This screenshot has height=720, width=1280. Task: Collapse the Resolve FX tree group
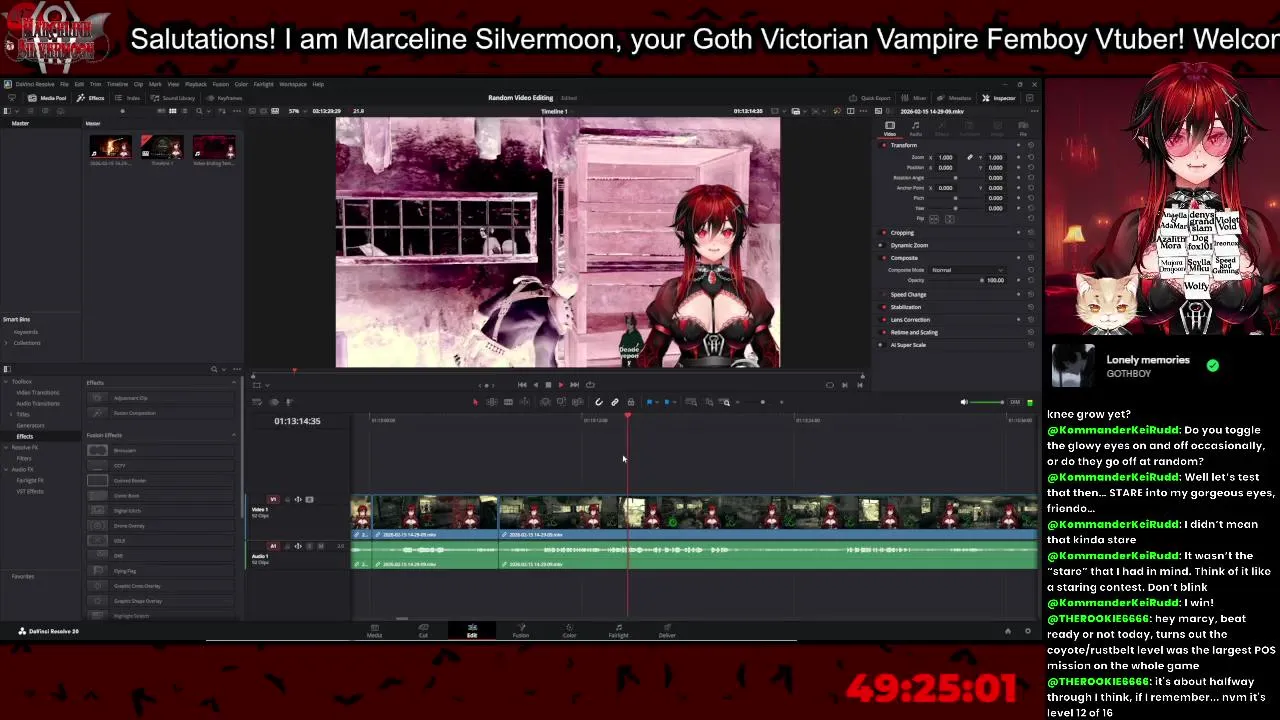pos(6,447)
